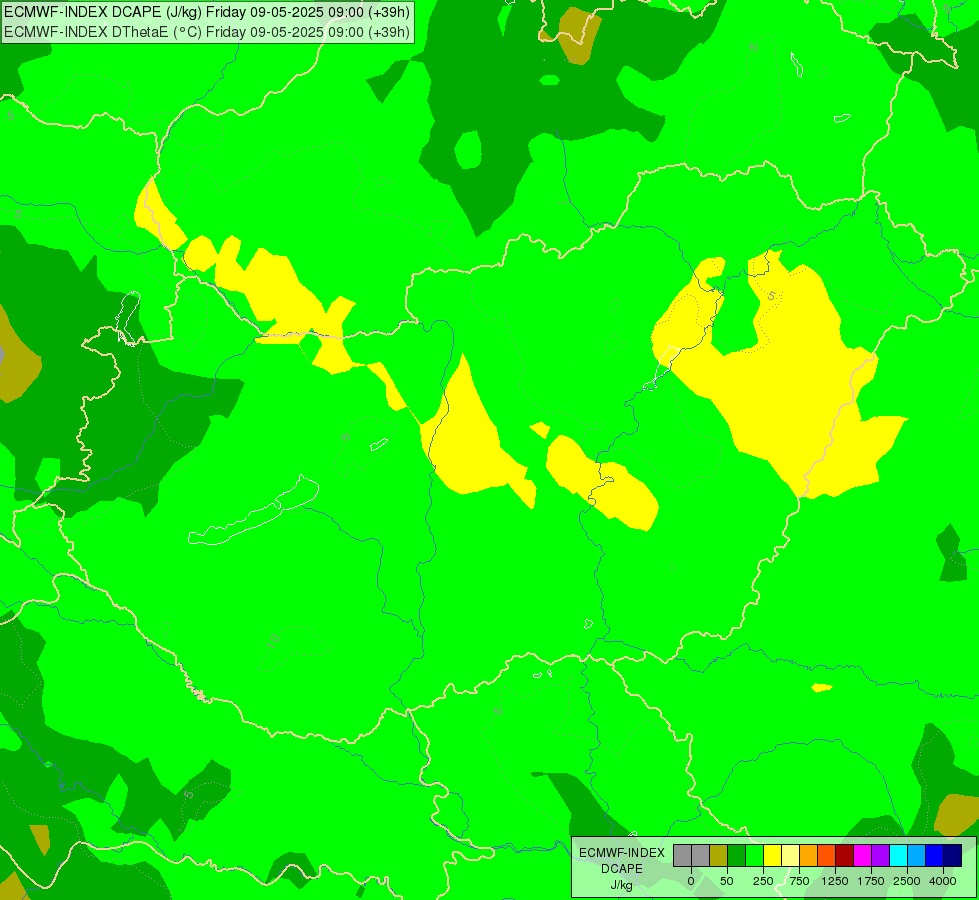Screen dimensions: 979x900
Task: Click the legend unit J/kg
Action: click(x=622, y=885)
